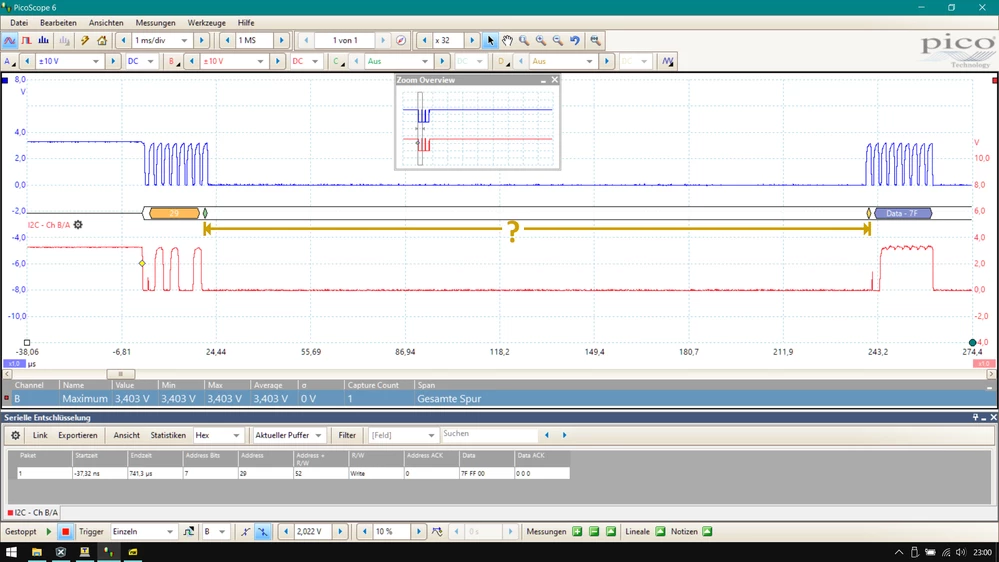Image resolution: width=999 pixels, height=562 pixels.
Task: Select the hand pan tool
Action: pos(507,40)
